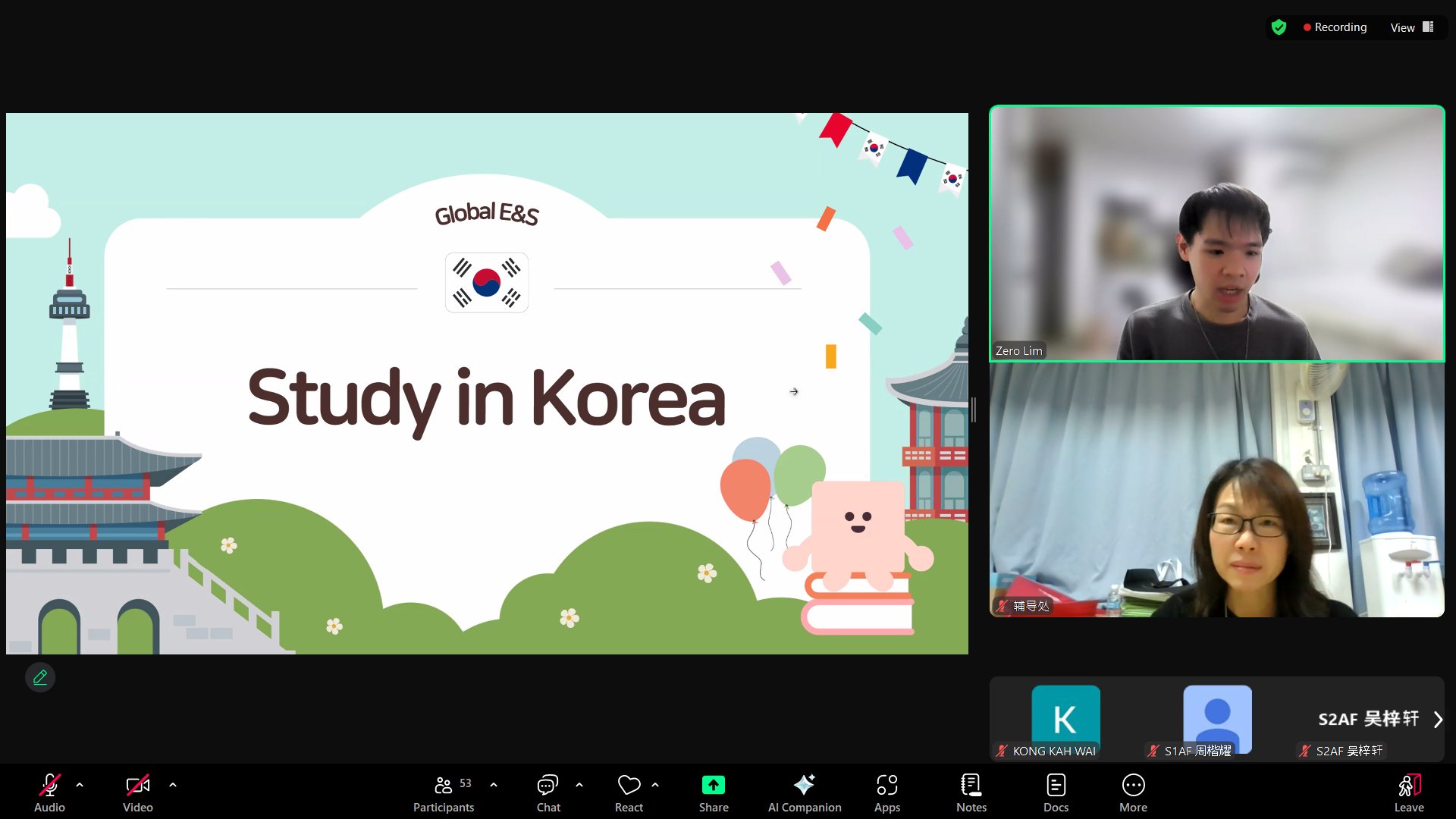Open the Chat panel
The image size is (1456, 819).
(548, 792)
